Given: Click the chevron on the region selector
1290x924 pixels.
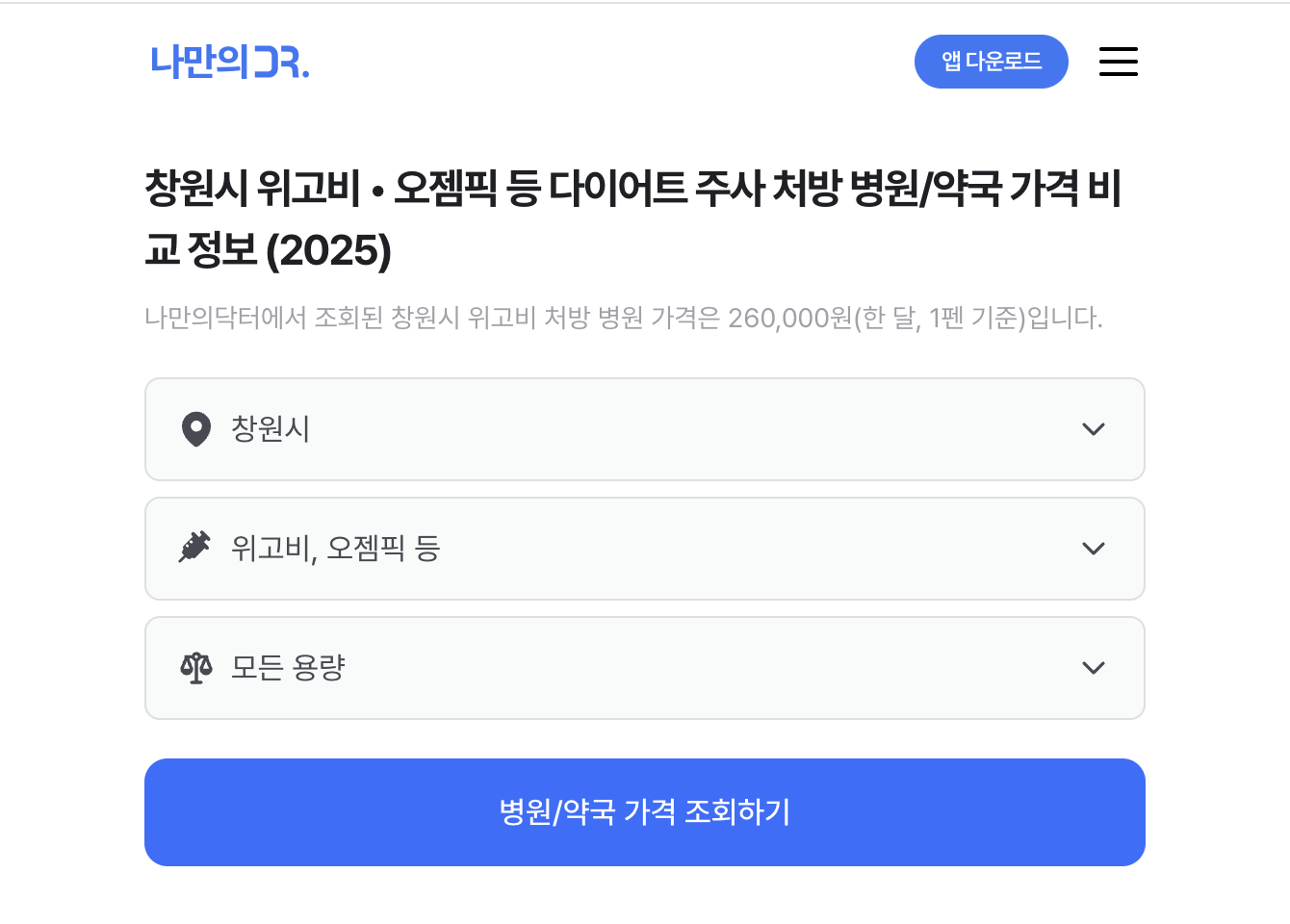Looking at the screenshot, I should point(1094,430).
